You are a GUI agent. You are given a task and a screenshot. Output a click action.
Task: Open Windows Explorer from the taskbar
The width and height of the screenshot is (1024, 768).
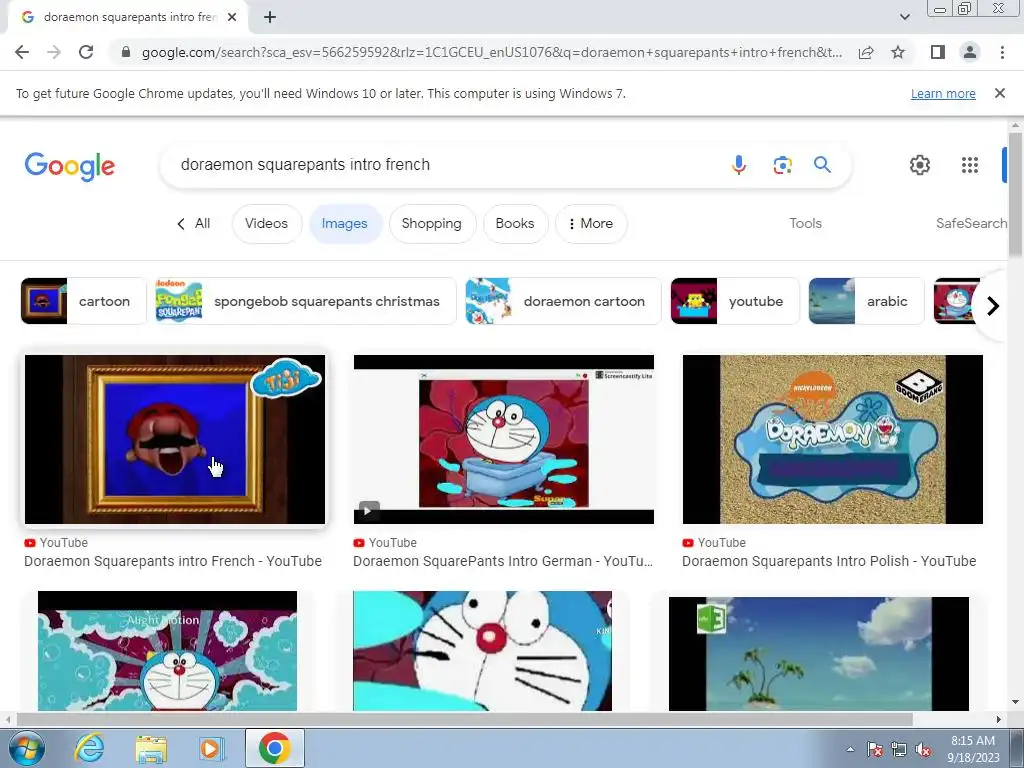[151, 748]
